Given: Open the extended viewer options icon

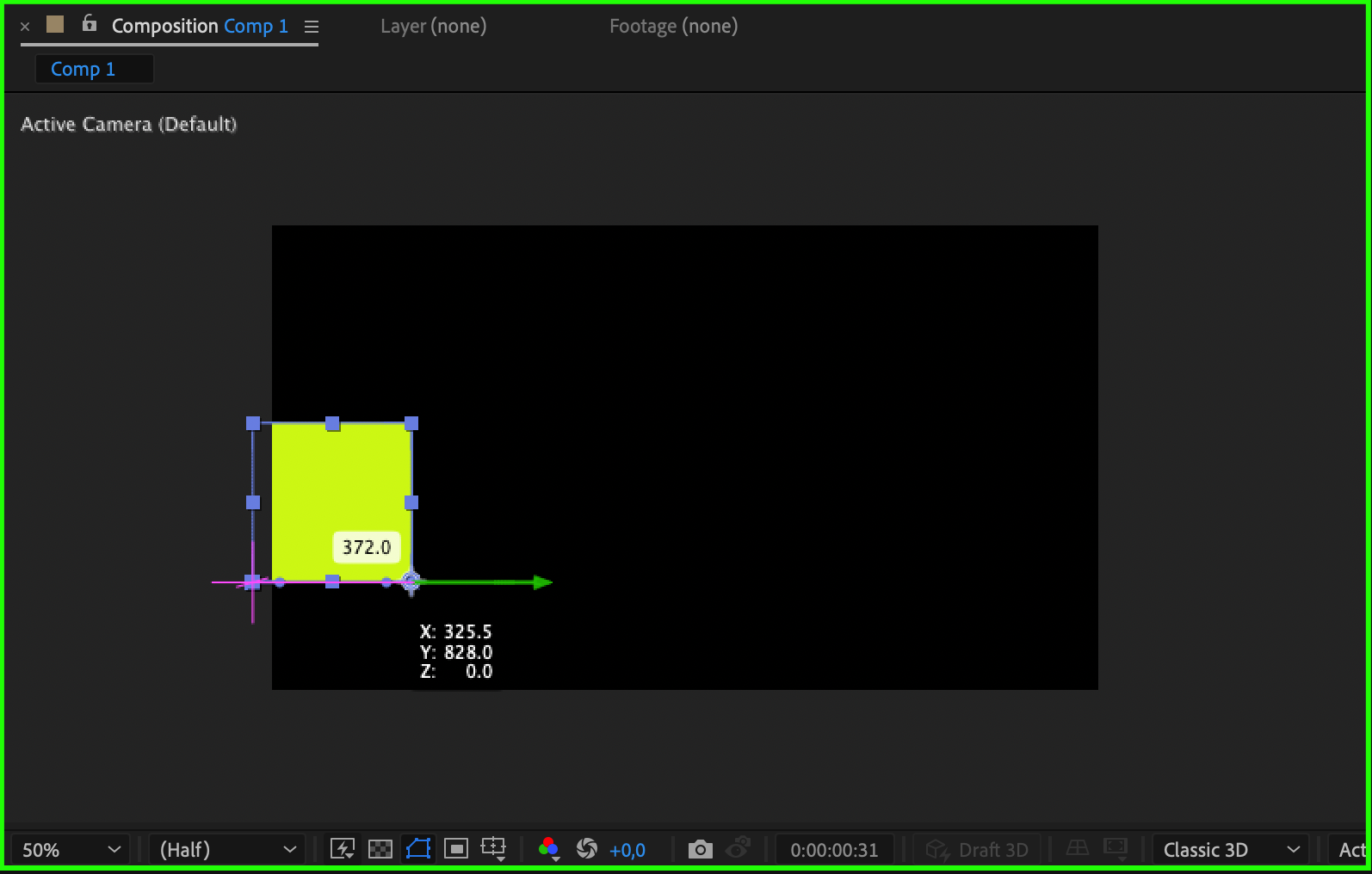Looking at the screenshot, I should click(x=1116, y=849).
